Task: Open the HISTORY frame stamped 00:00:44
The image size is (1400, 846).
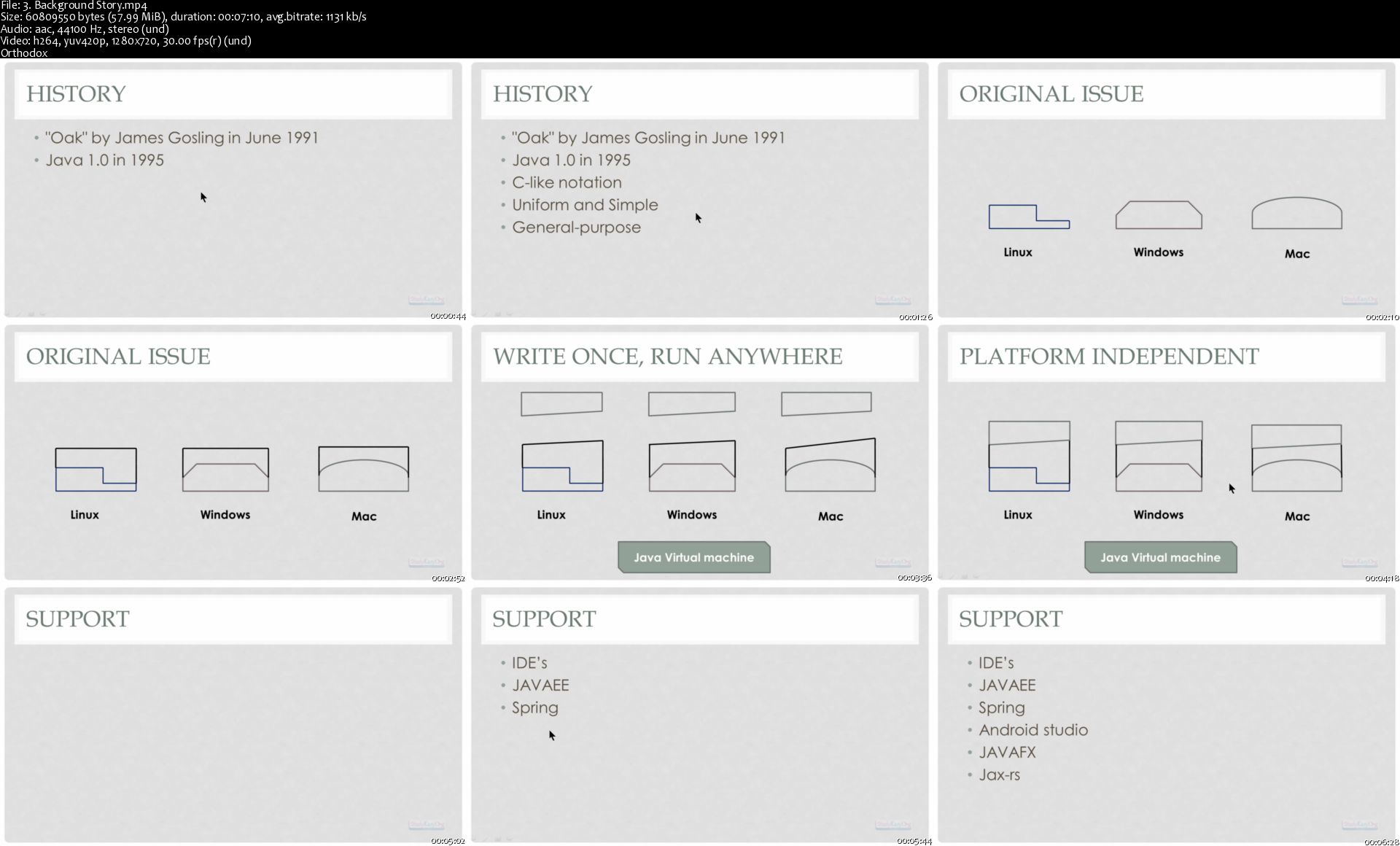Action: click(233, 190)
